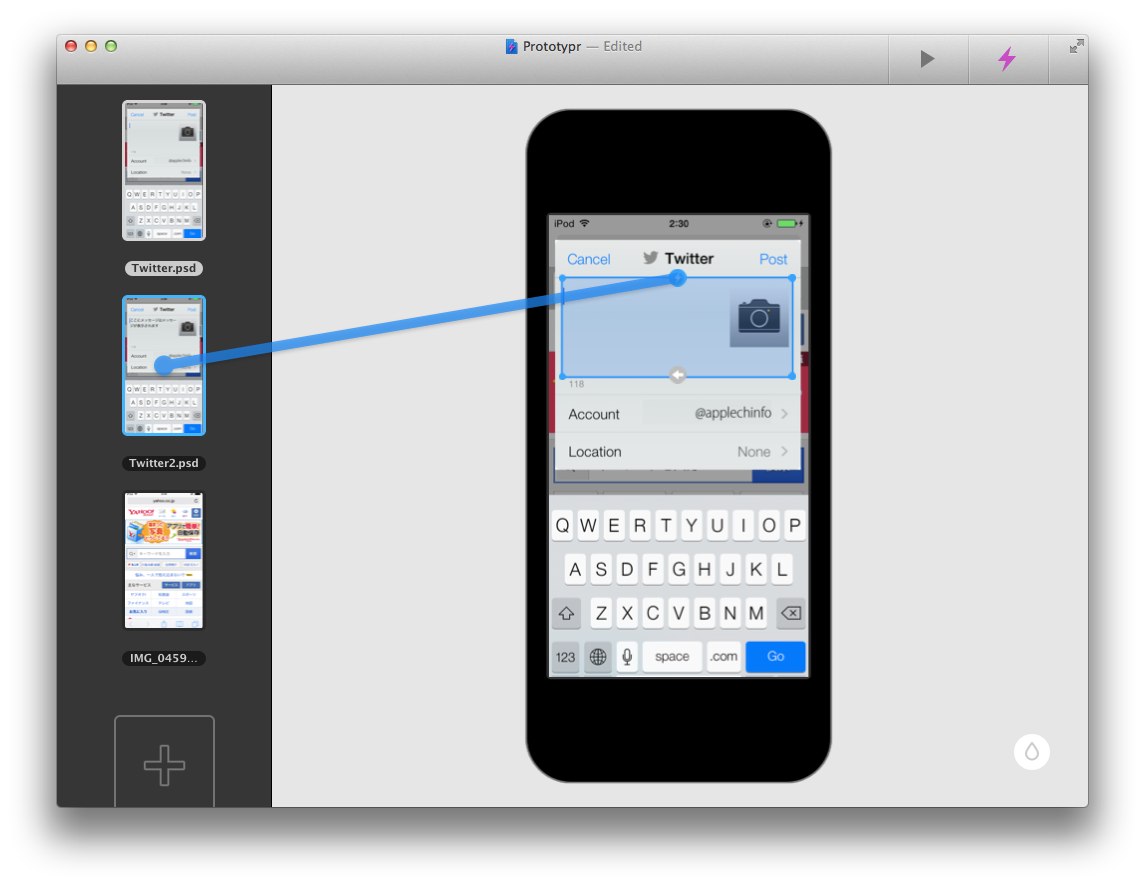
Task: Select the Yahoo screenshot thumbnail
Action: click(164, 560)
